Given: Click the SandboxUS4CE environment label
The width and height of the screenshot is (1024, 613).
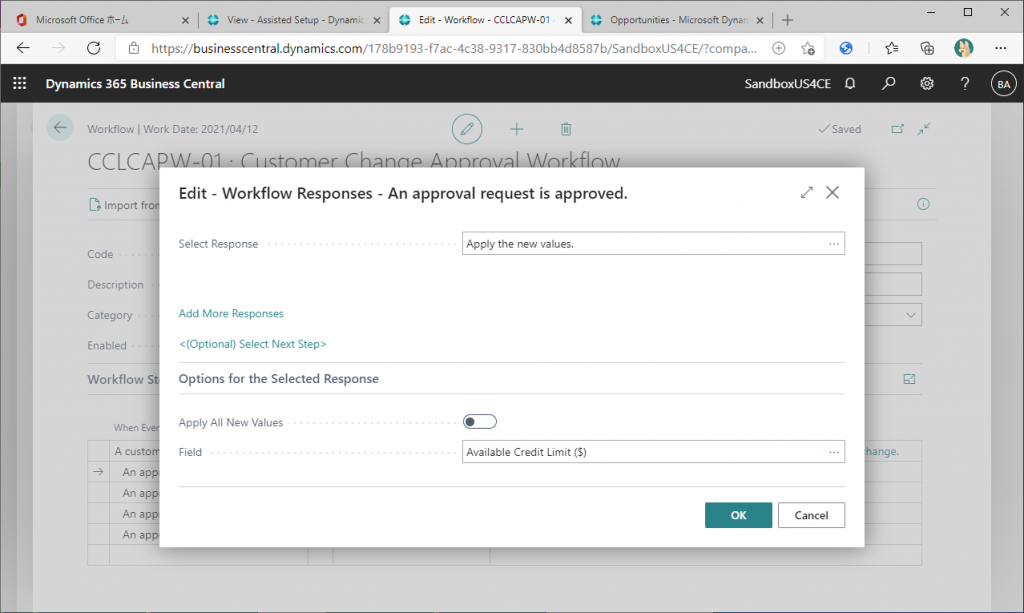Looking at the screenshot, I should [x=788, y=84].
